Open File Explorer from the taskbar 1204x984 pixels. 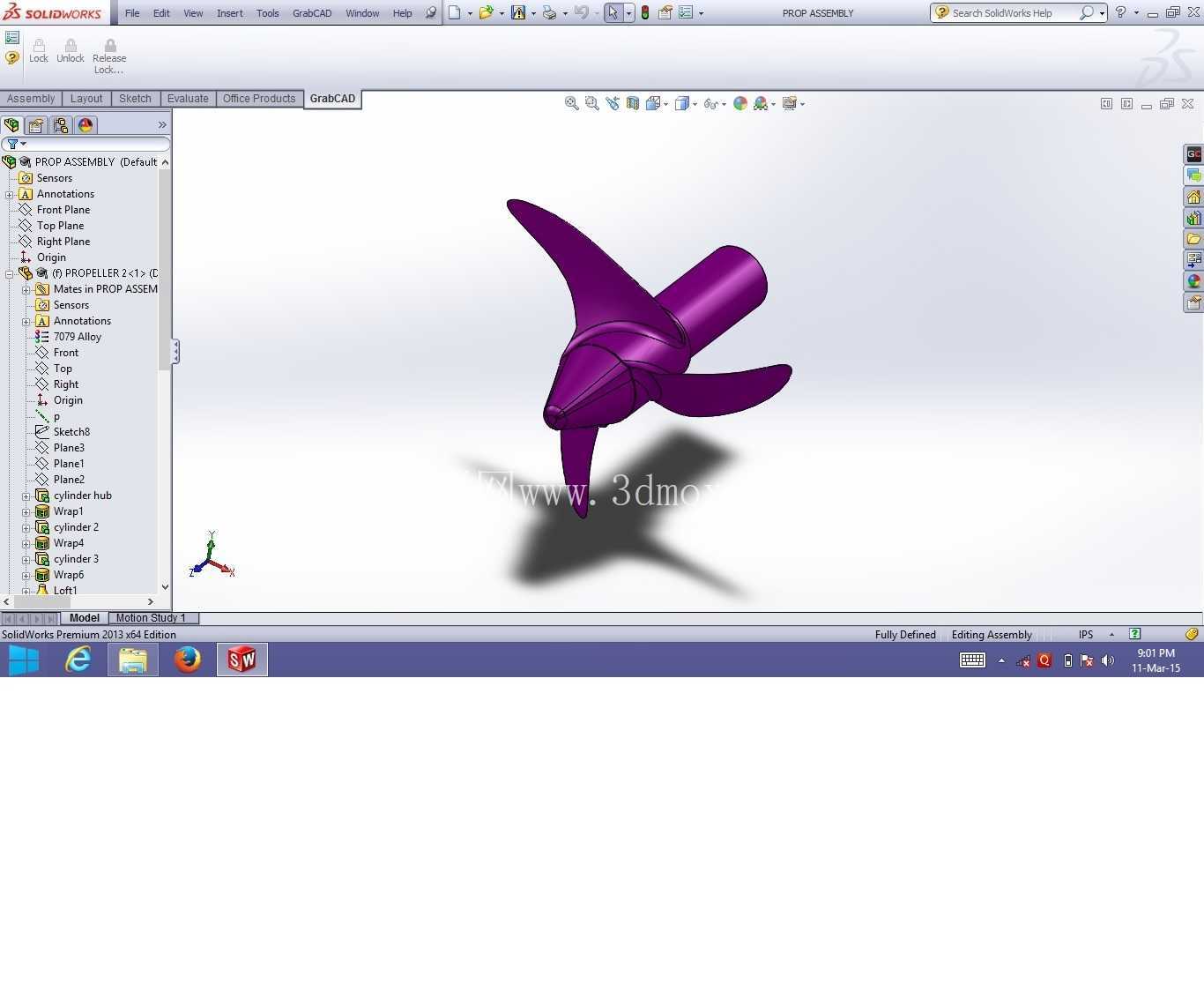click(x=133, y=660)
